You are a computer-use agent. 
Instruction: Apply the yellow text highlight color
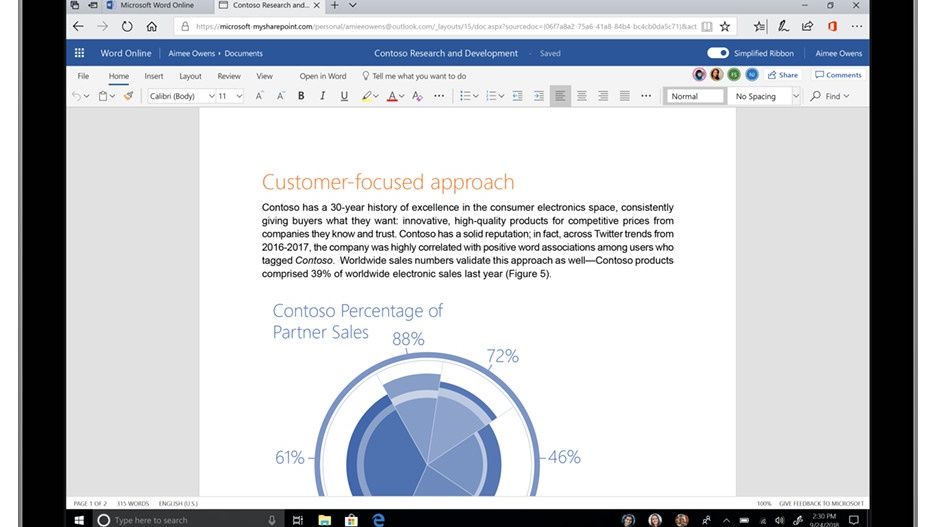367,96
